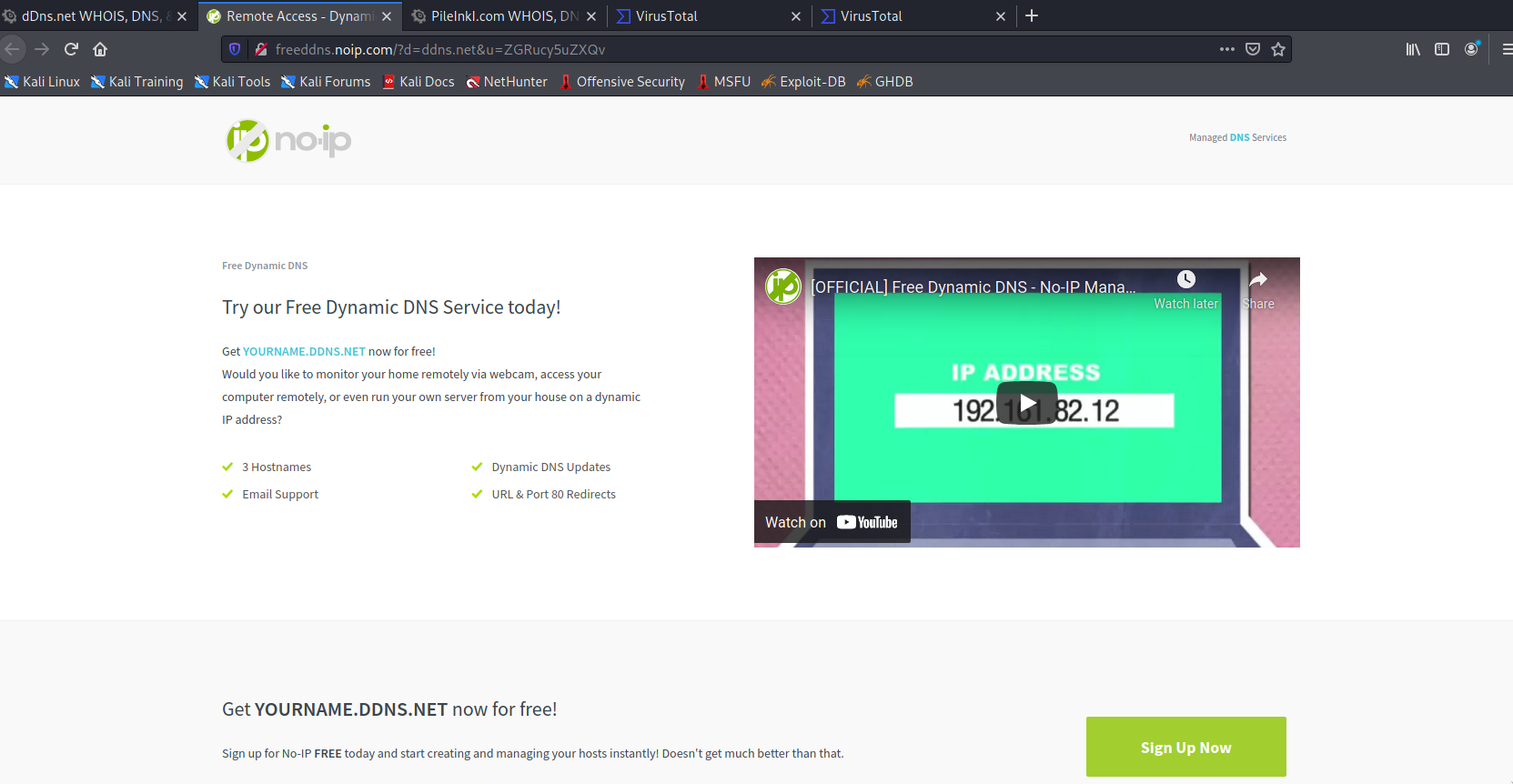Click Managed DNS Services link
This screenshot has height=784, width=1513.
[1237, 137]
